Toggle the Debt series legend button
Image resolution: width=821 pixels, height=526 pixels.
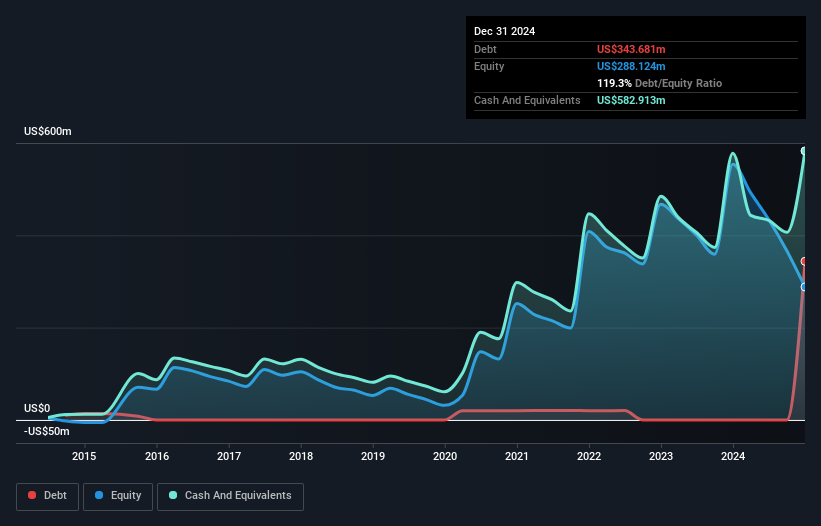[x=47, y=496]
